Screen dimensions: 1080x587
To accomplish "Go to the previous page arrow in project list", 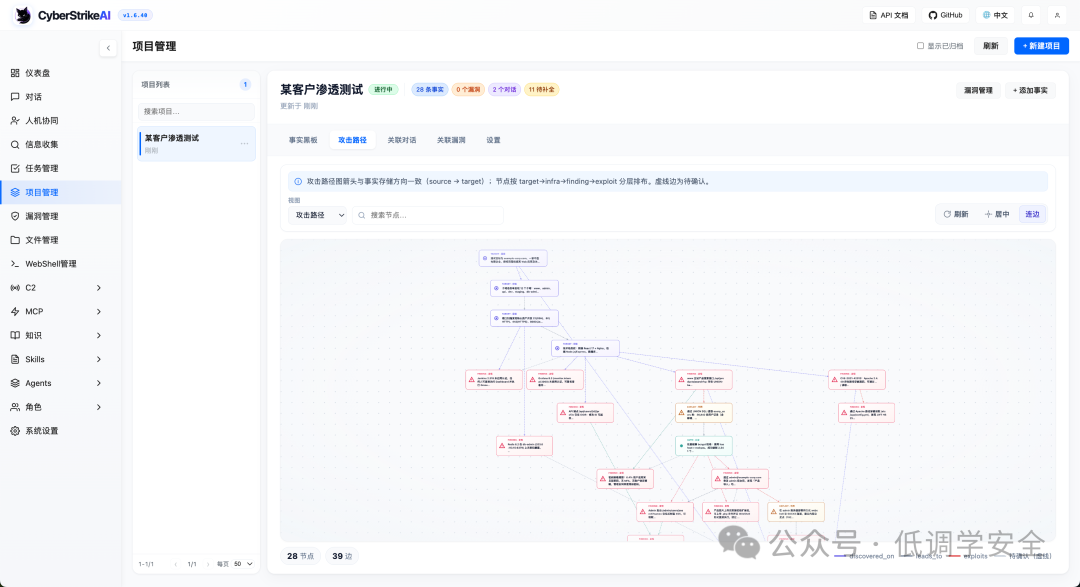I will click(x=176, y=564).
